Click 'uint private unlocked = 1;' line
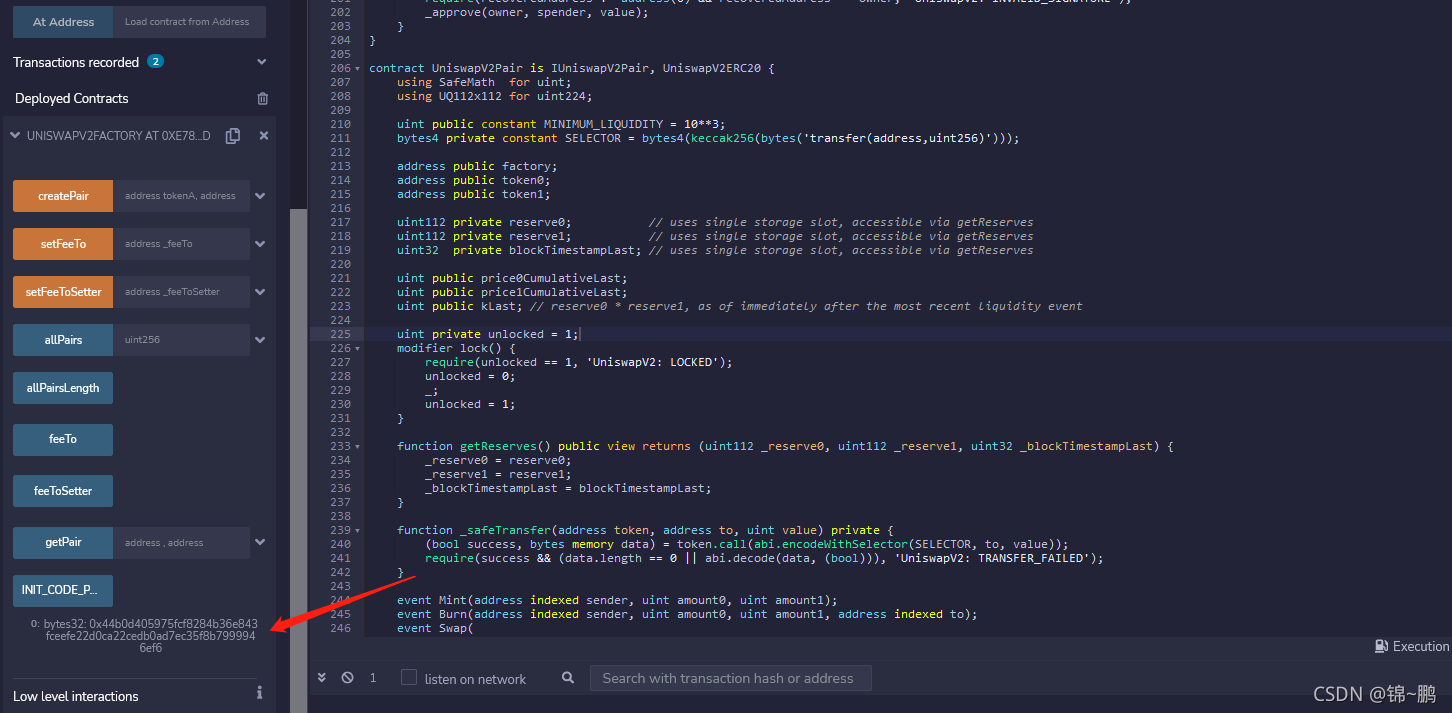 click(x=488, y=334)
